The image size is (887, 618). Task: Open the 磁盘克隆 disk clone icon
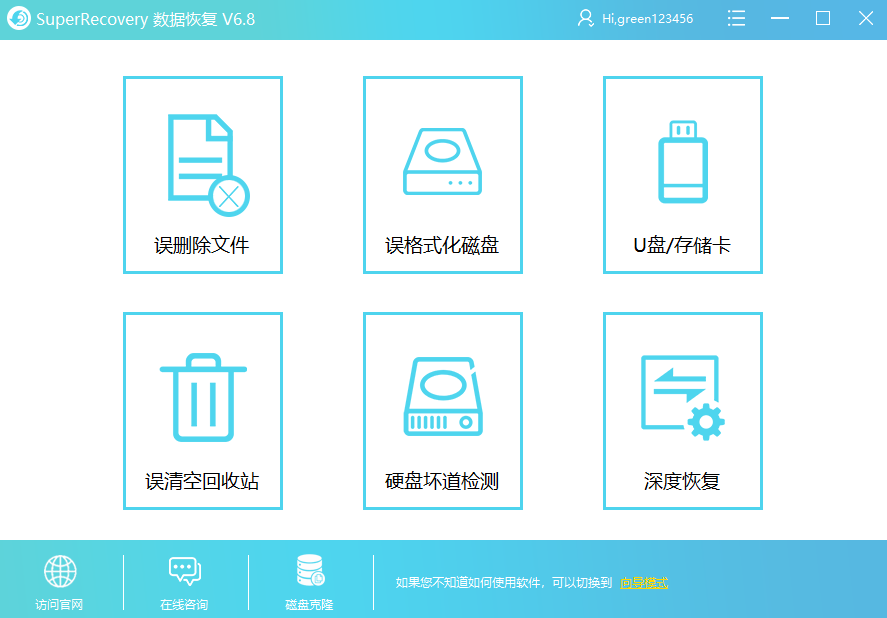(x=310, y=570)
